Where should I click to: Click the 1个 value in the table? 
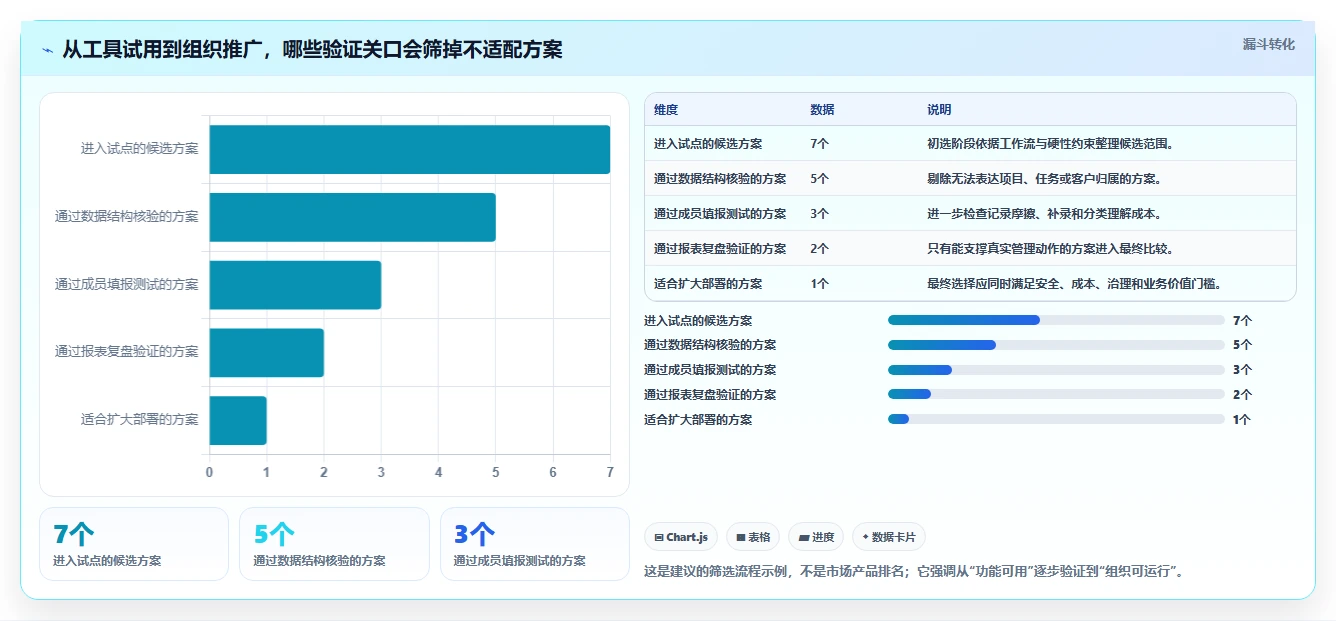820,284
